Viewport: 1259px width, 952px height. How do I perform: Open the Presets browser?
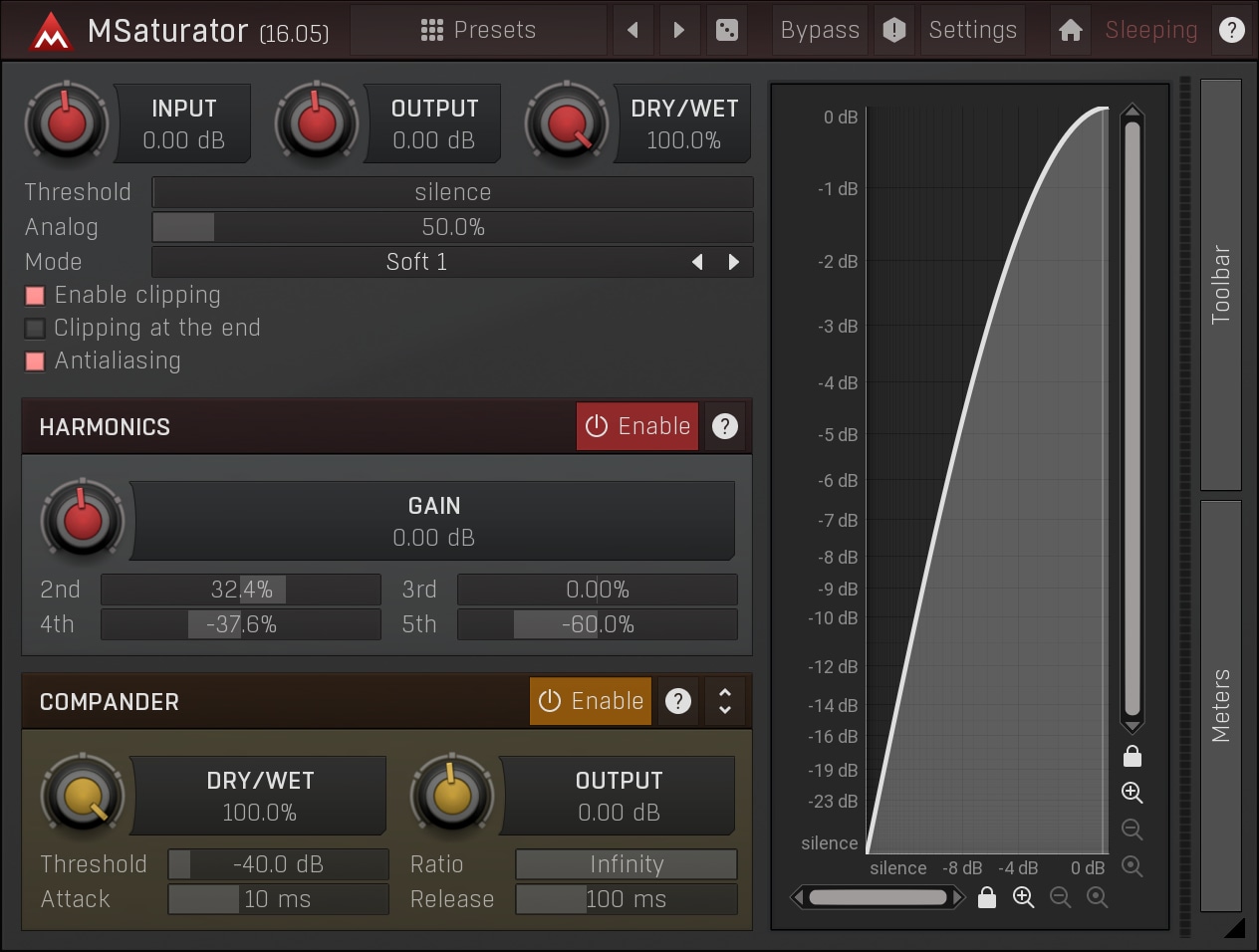coord(478,30)
